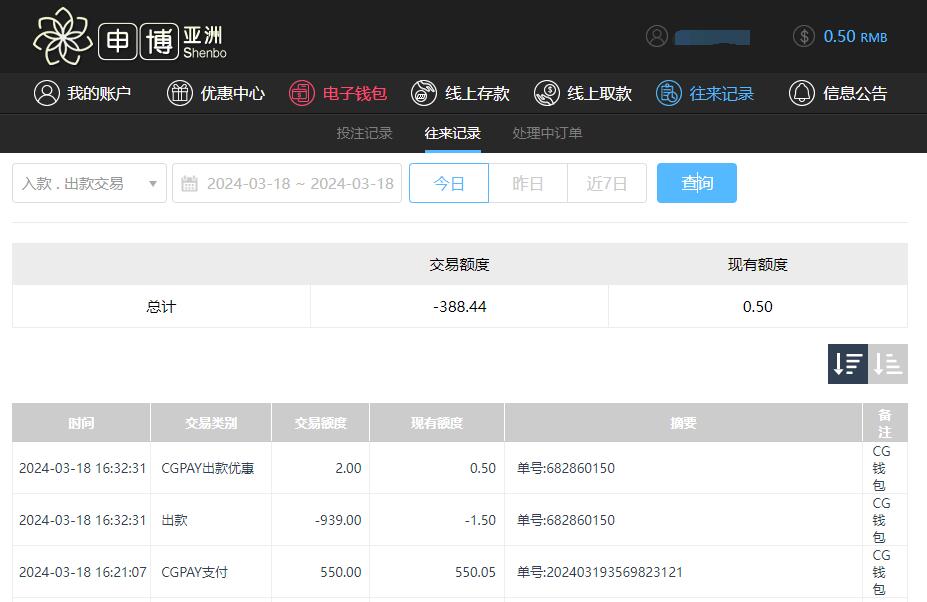This screenshot has width=927, height=602.
Task: Switch to 投注记录 tab
Action: point(364,133)
